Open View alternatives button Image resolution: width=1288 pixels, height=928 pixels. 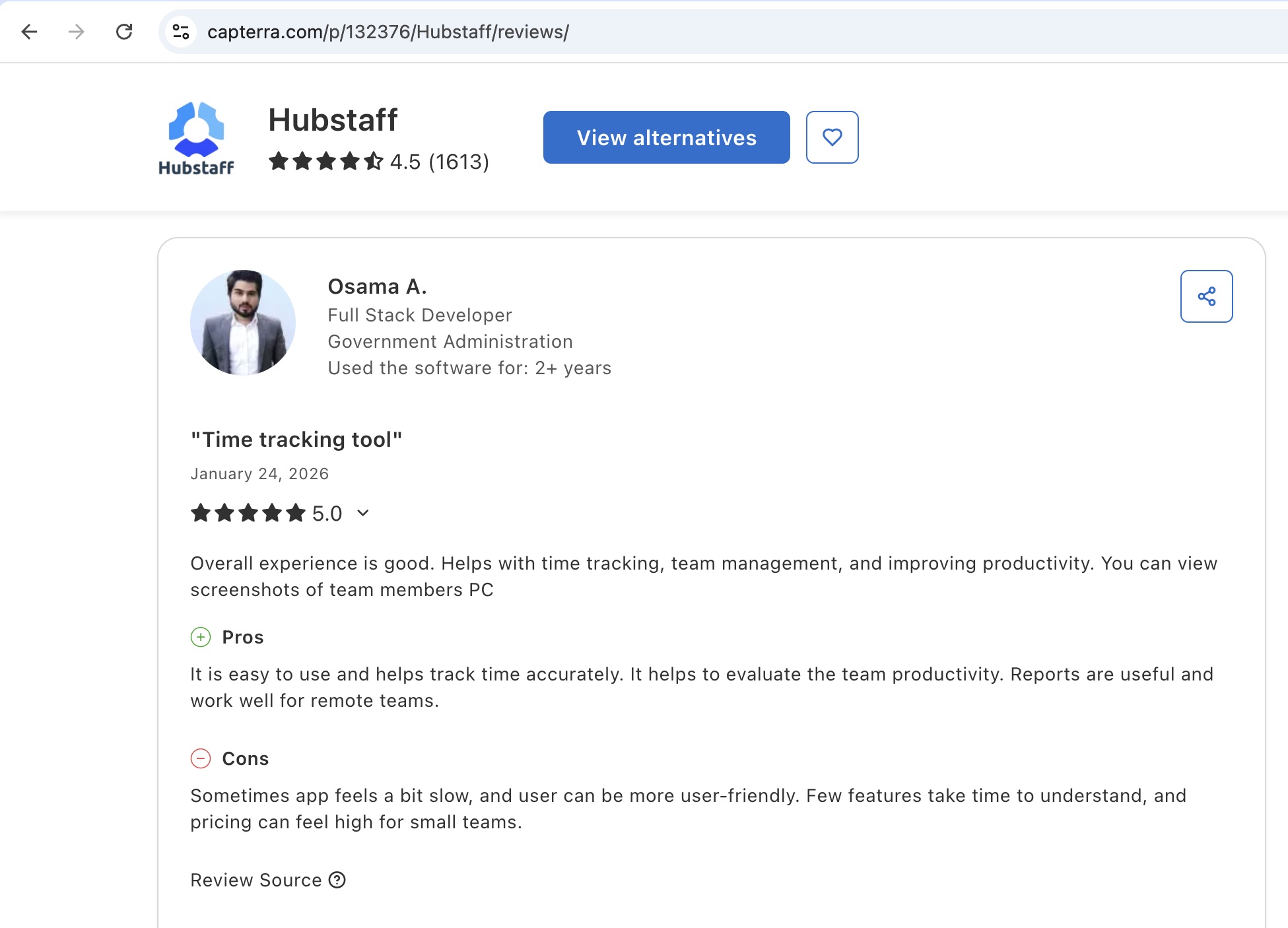click(667, 137)
